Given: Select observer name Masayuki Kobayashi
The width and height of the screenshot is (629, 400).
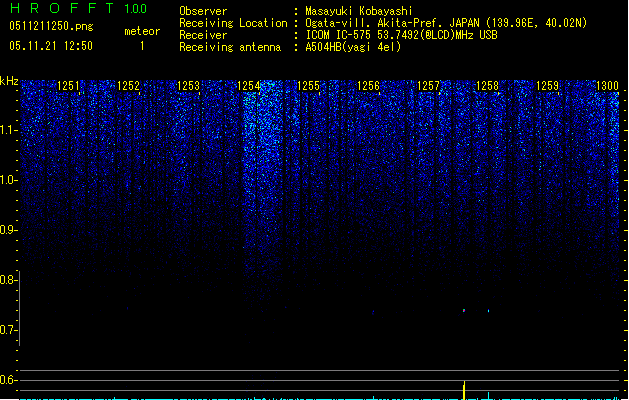Looking at the screenshot, I should click(x=359, y=11).
